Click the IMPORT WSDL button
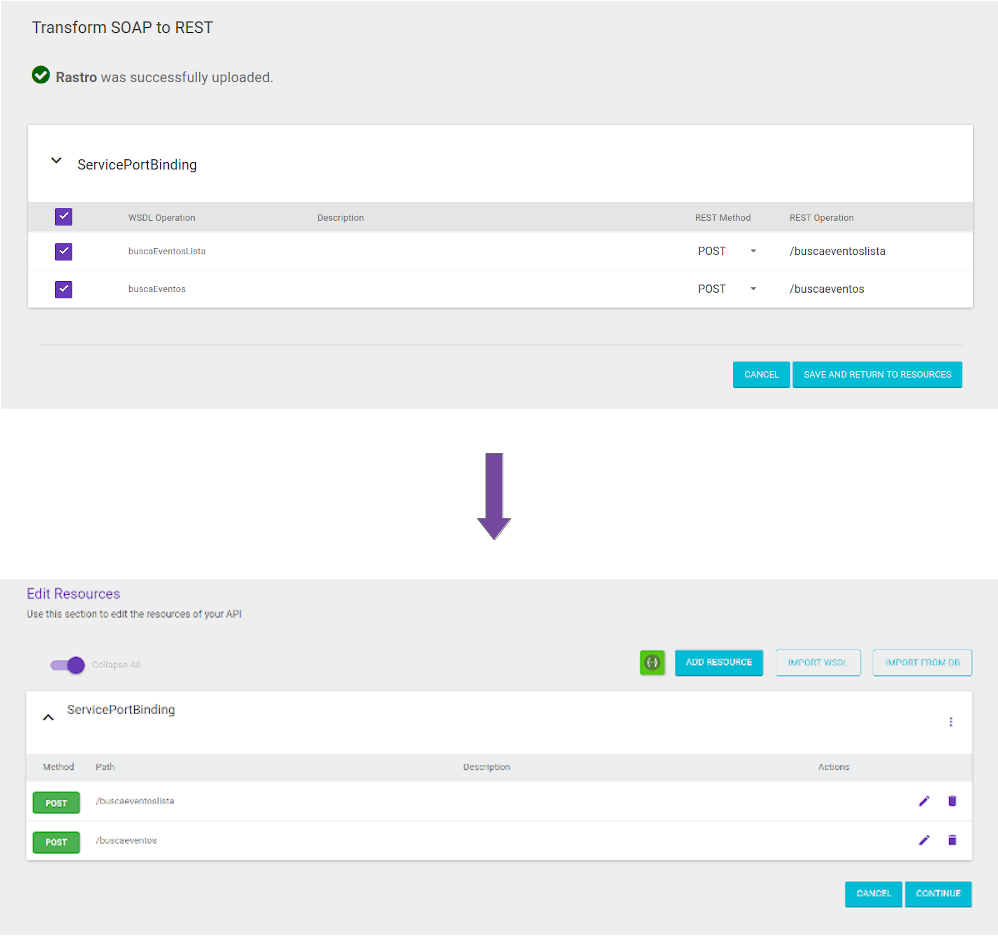 818,662
